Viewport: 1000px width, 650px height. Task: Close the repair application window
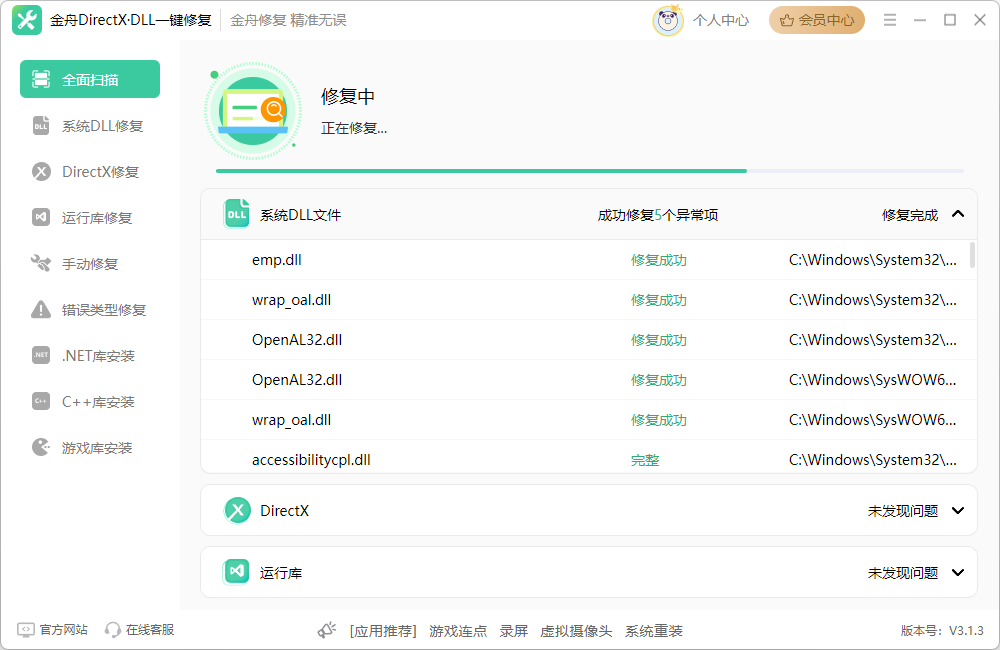click(x=980, y=20)
